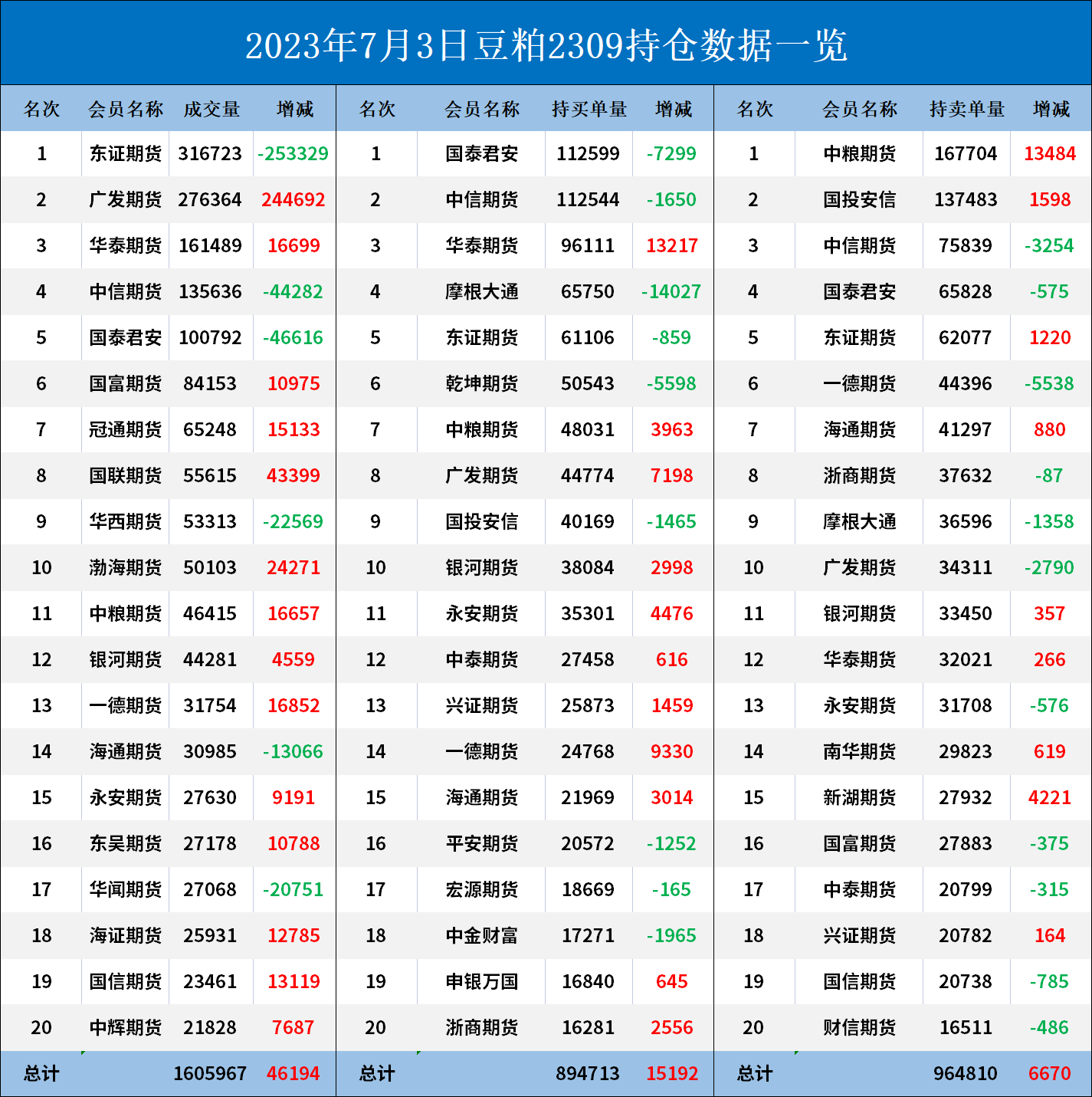Click the title 2023年7月3日豆粕2309持仓数据一览
The image size is (1092, 1097).
[x=546, y=45]
